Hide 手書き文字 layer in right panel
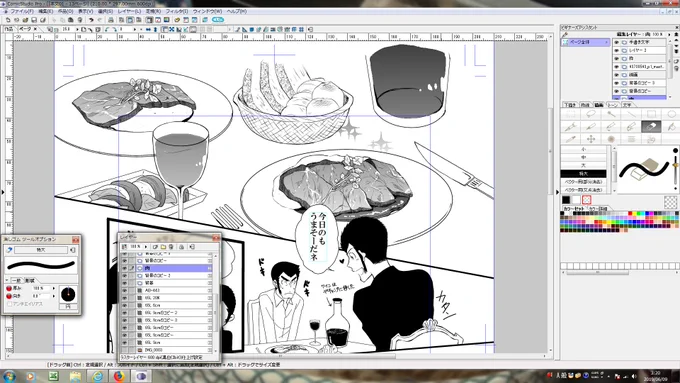Viewport: 680px width, 383px height. [616, 43]
